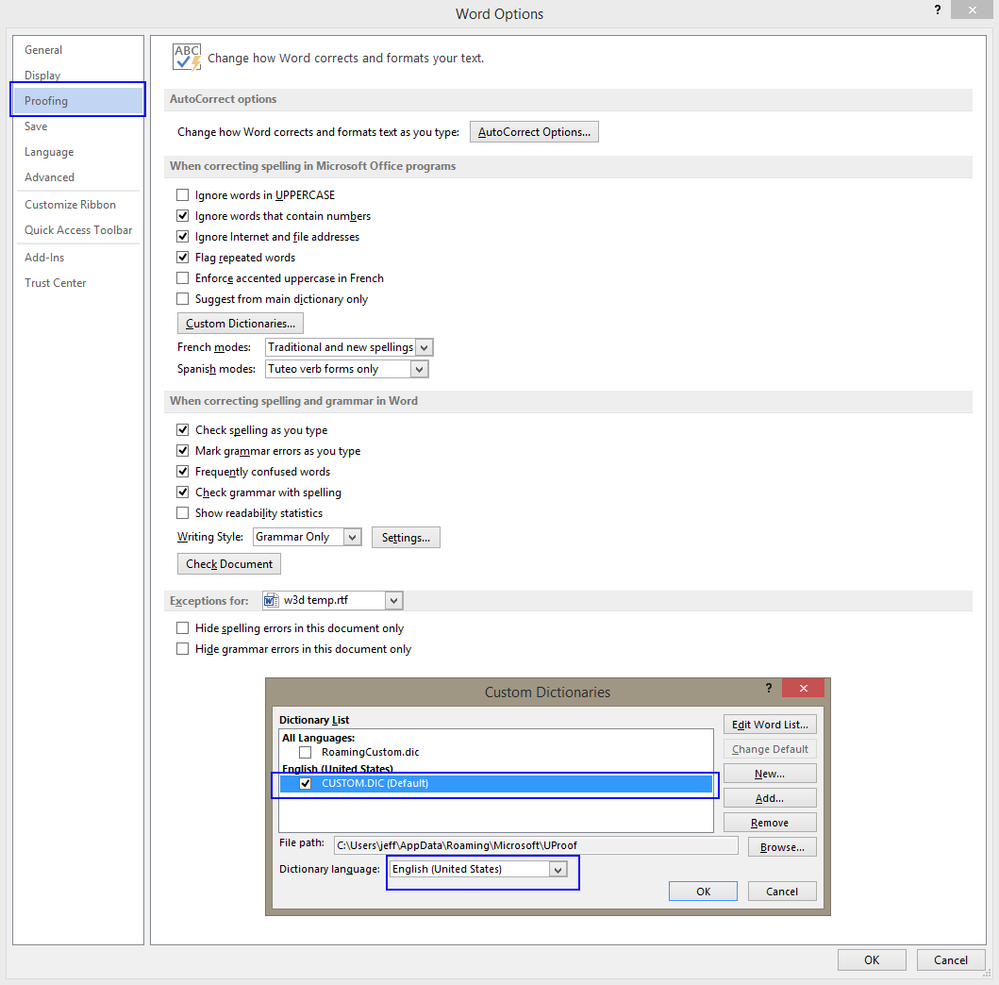Click the AutoCorrect Options button
This screenshot has height=985, width=999.
(x=534, y=132)
